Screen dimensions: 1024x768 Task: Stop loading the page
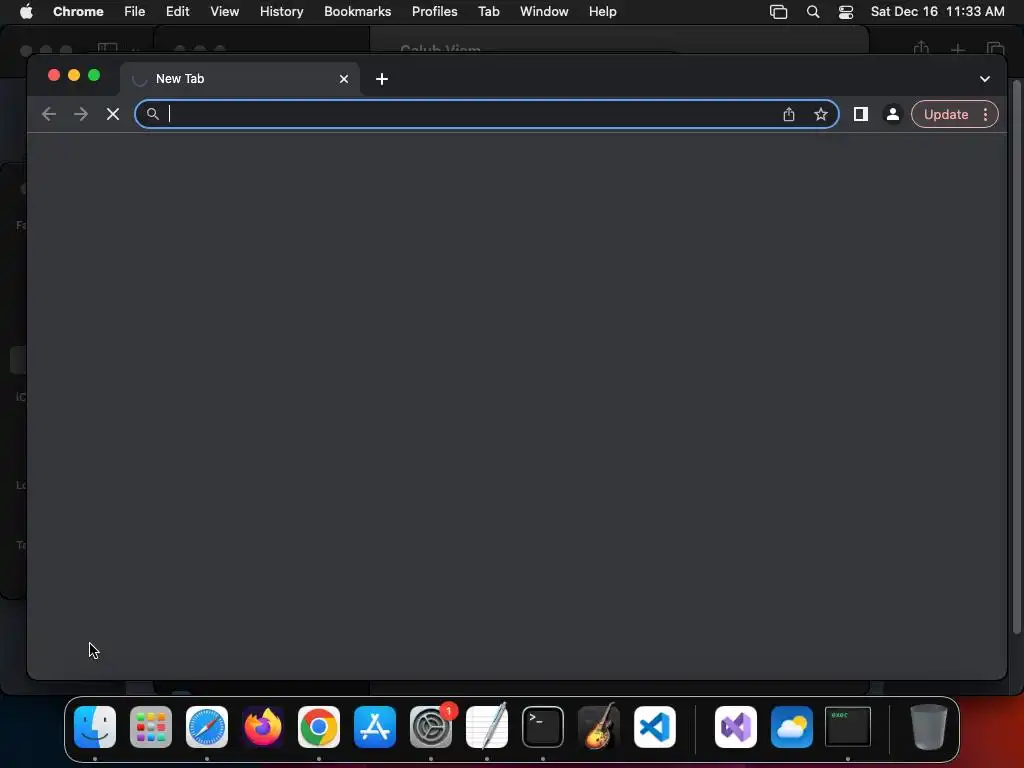(x=113, y=114)
